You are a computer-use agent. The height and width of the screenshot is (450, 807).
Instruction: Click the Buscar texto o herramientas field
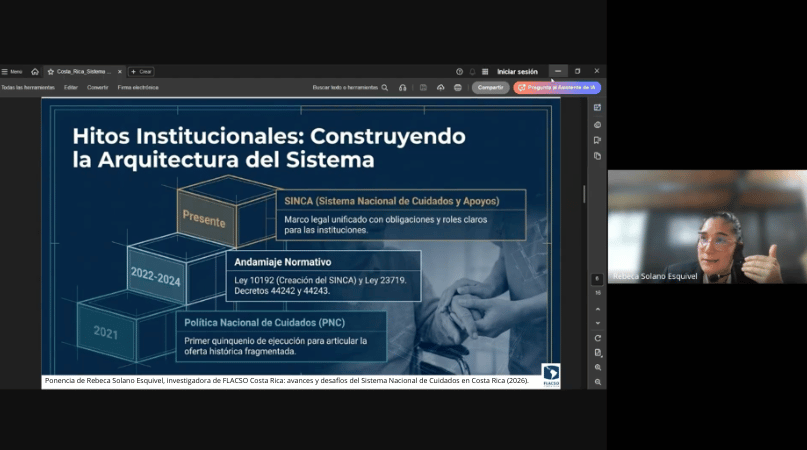point(350,88)
